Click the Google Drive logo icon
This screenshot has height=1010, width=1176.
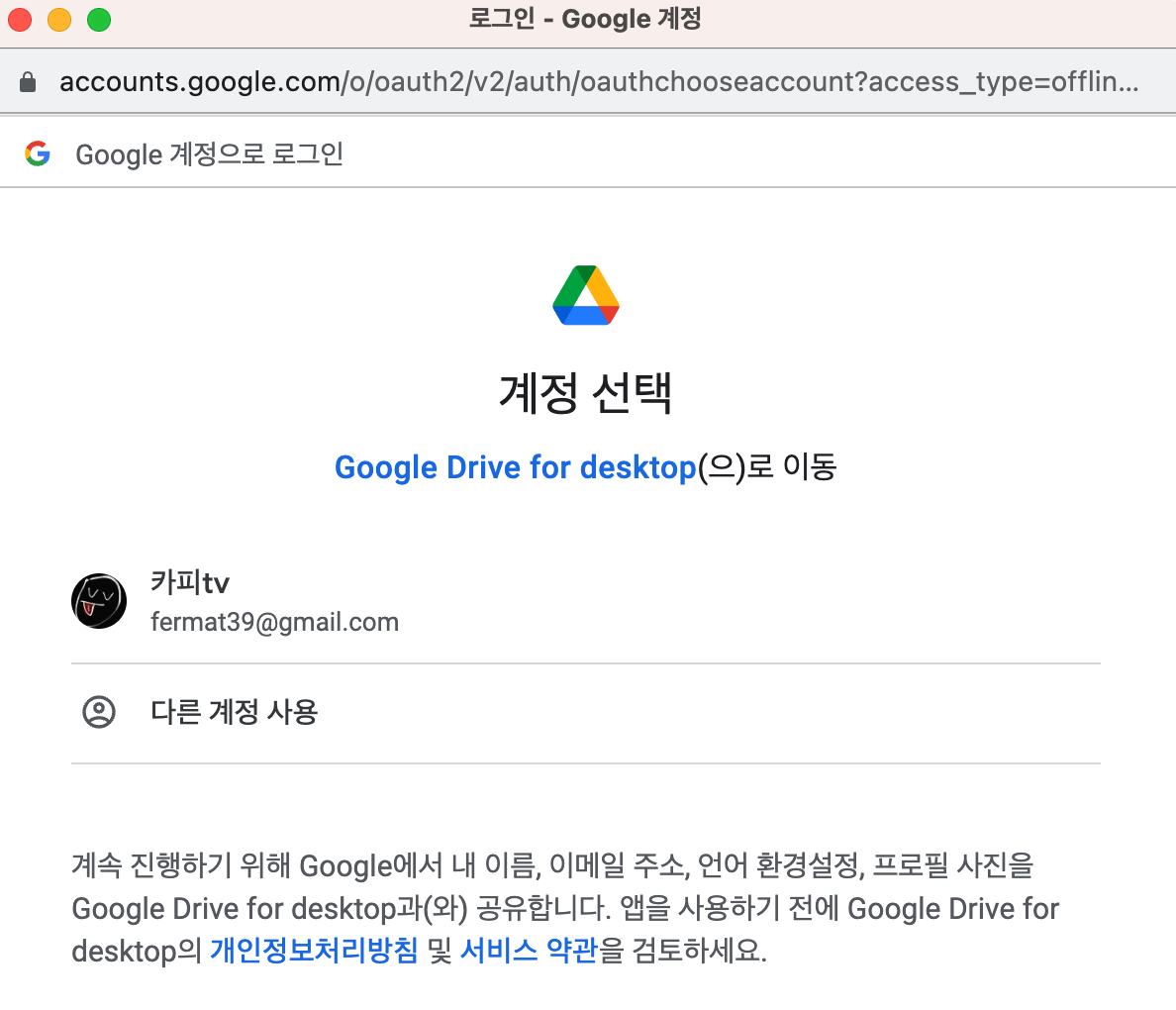tap(585, 294)
